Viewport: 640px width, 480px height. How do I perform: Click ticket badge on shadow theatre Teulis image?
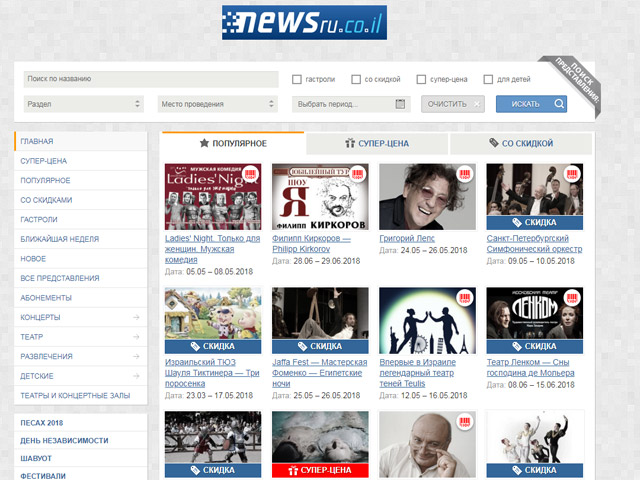465,298
